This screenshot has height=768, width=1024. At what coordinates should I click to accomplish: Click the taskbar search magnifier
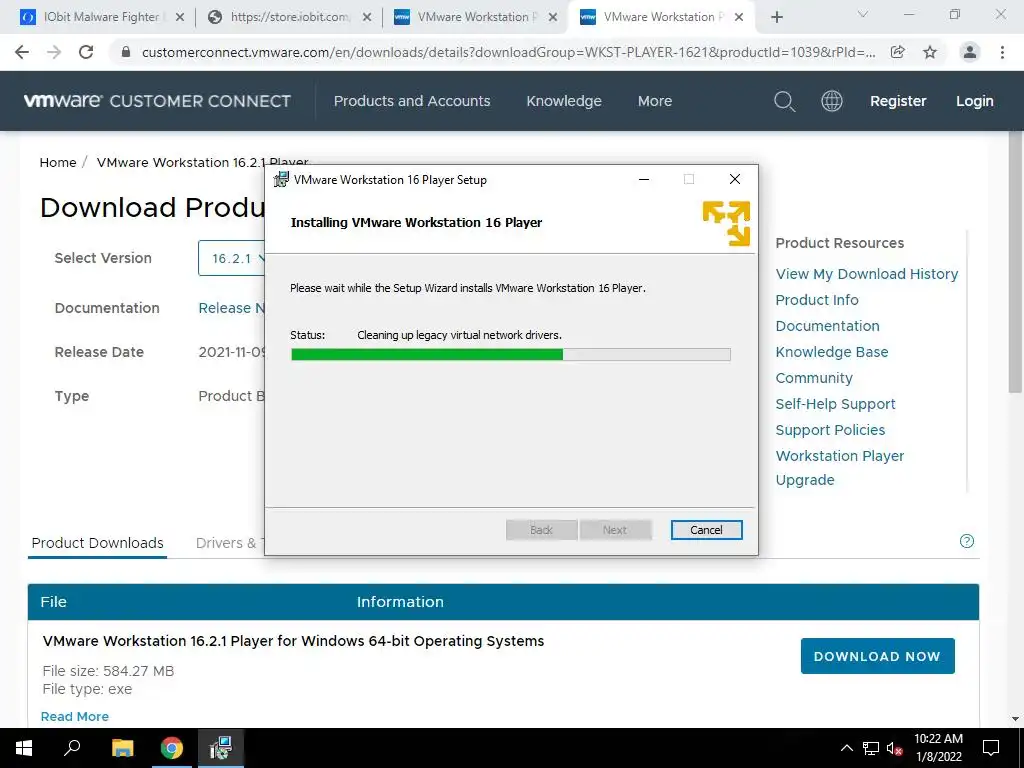[x=72, y=748]
